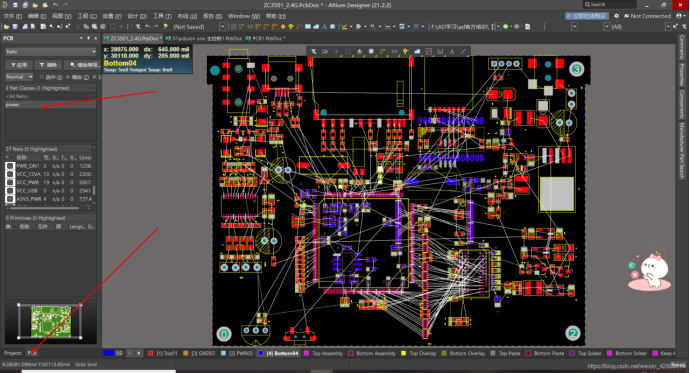Viewport: 690px width, 373px height.
Task: Select the place string text tool (A icon)
Action: tap(451, 51)
